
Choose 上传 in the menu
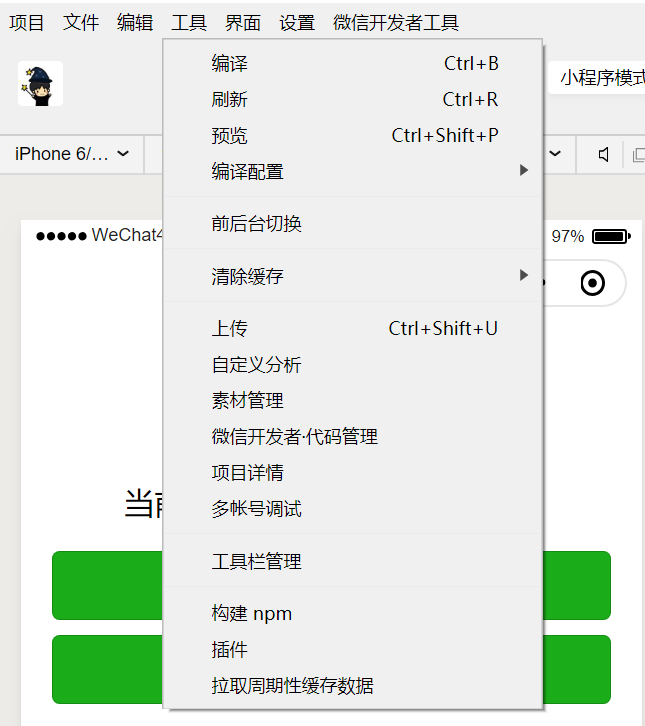point(353,329)
